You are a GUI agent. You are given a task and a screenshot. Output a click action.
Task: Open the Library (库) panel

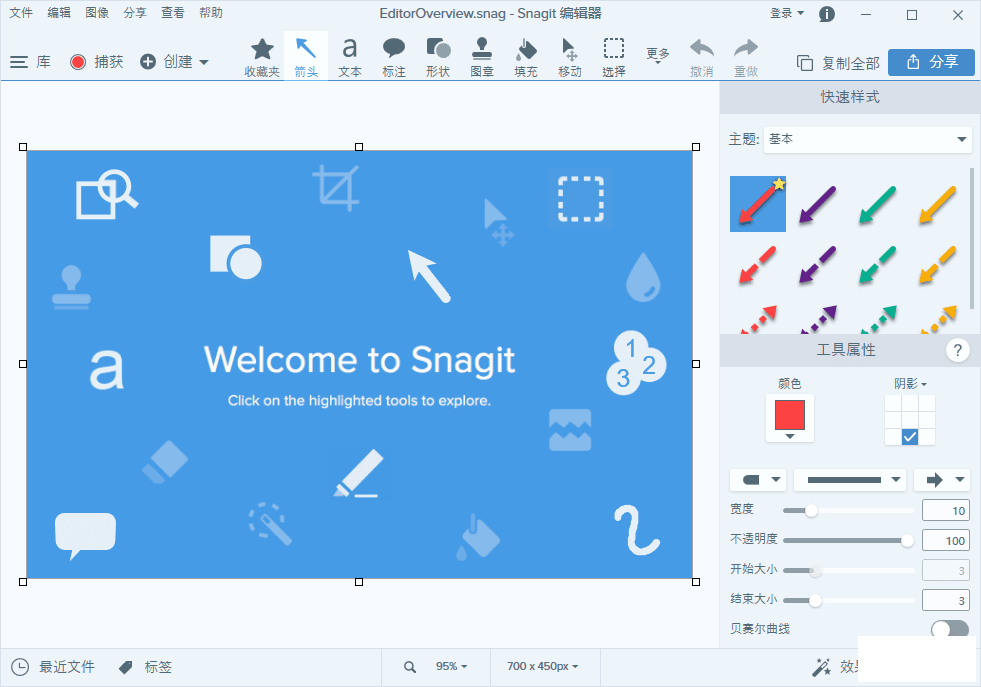pyautogui.click(x=30, y=61)
